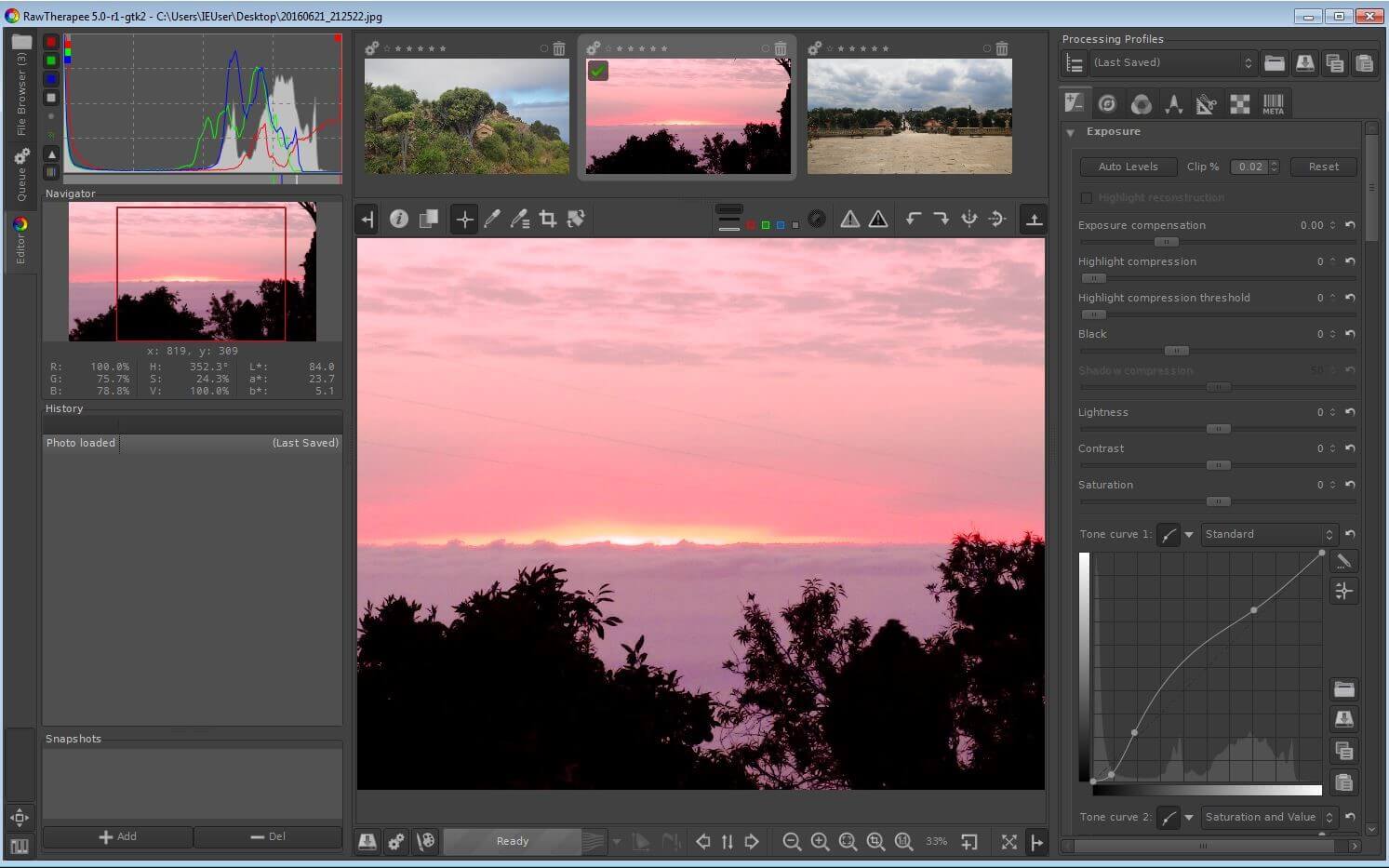The height and width of the screenshot is (868, 1389).
Task: Reset the Exposure settings
Action: coord(1323,167)
